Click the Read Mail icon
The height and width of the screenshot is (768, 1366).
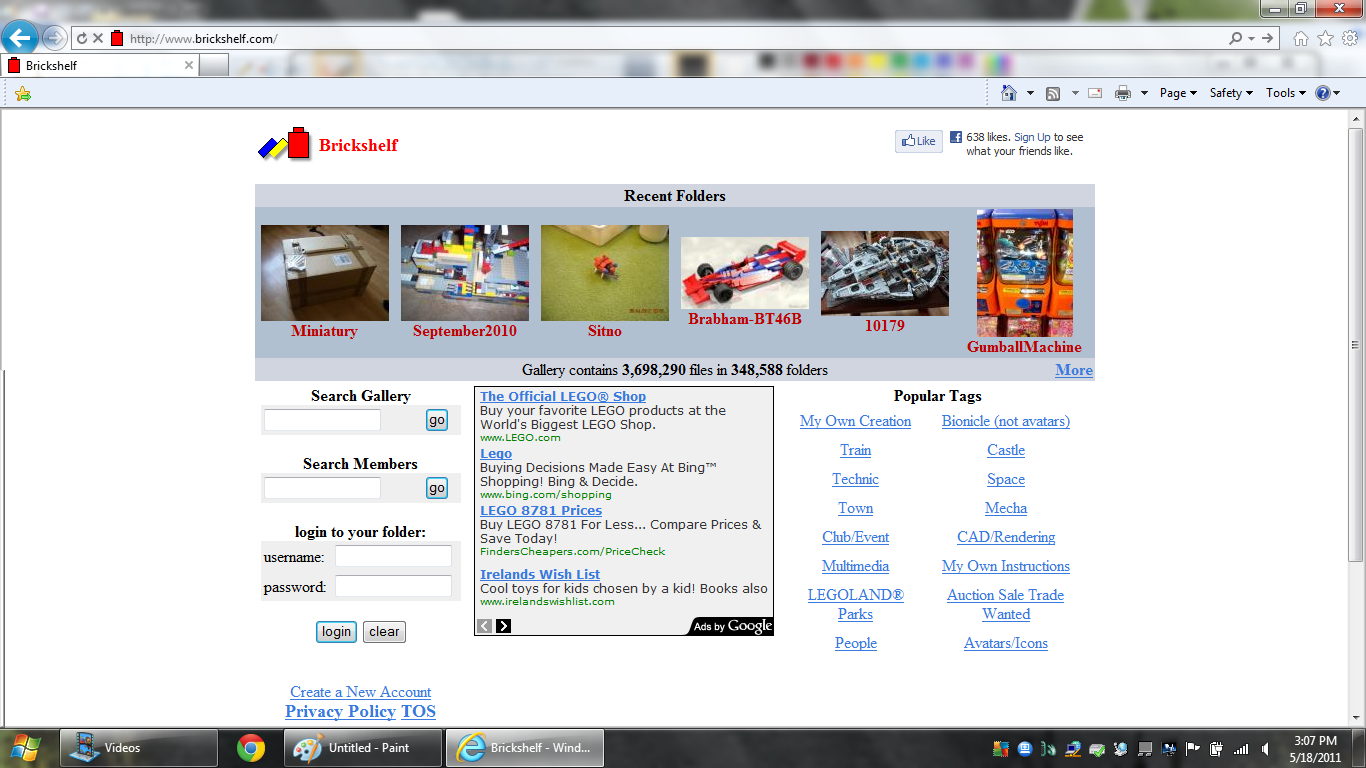[x=1095, y=93]
